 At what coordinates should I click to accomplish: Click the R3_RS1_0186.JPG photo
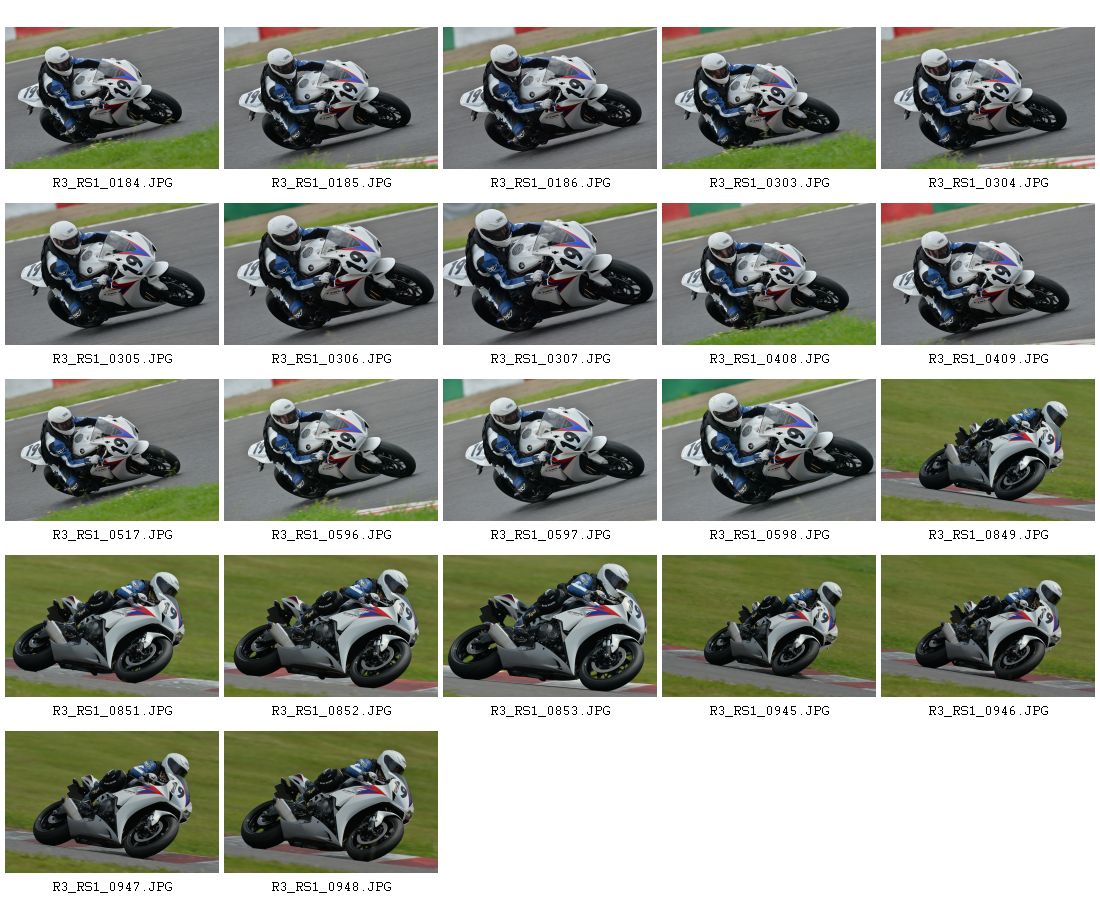[550, 98]
